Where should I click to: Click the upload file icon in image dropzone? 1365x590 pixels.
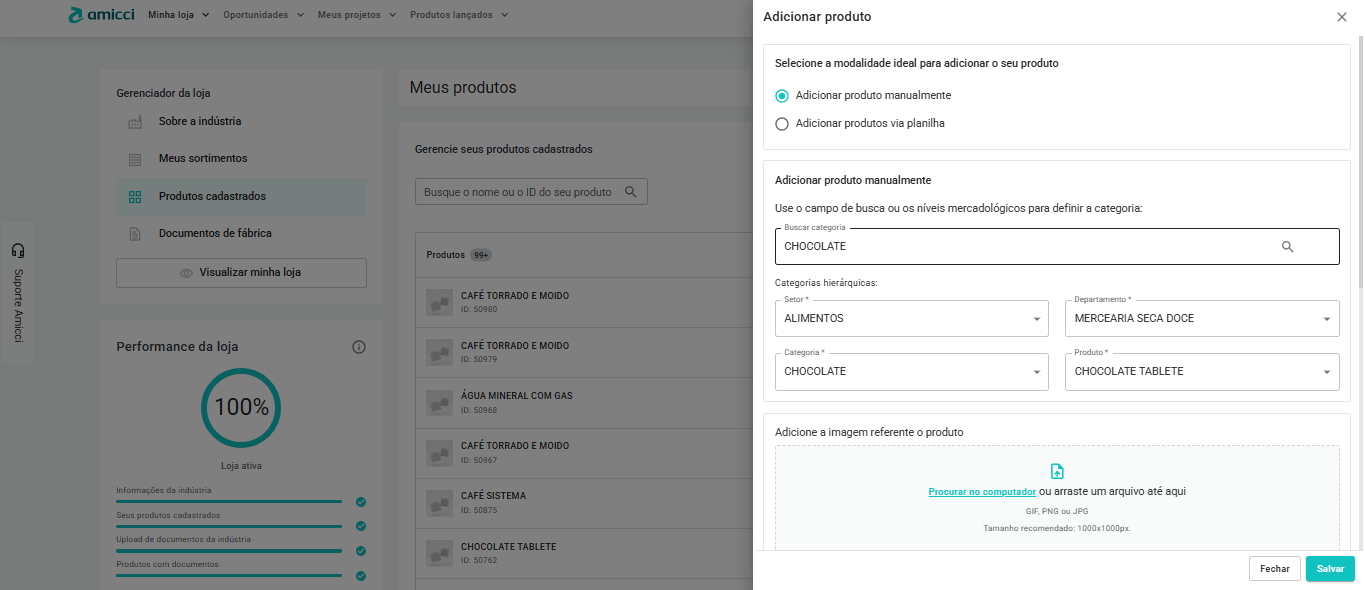[1057, 471]
